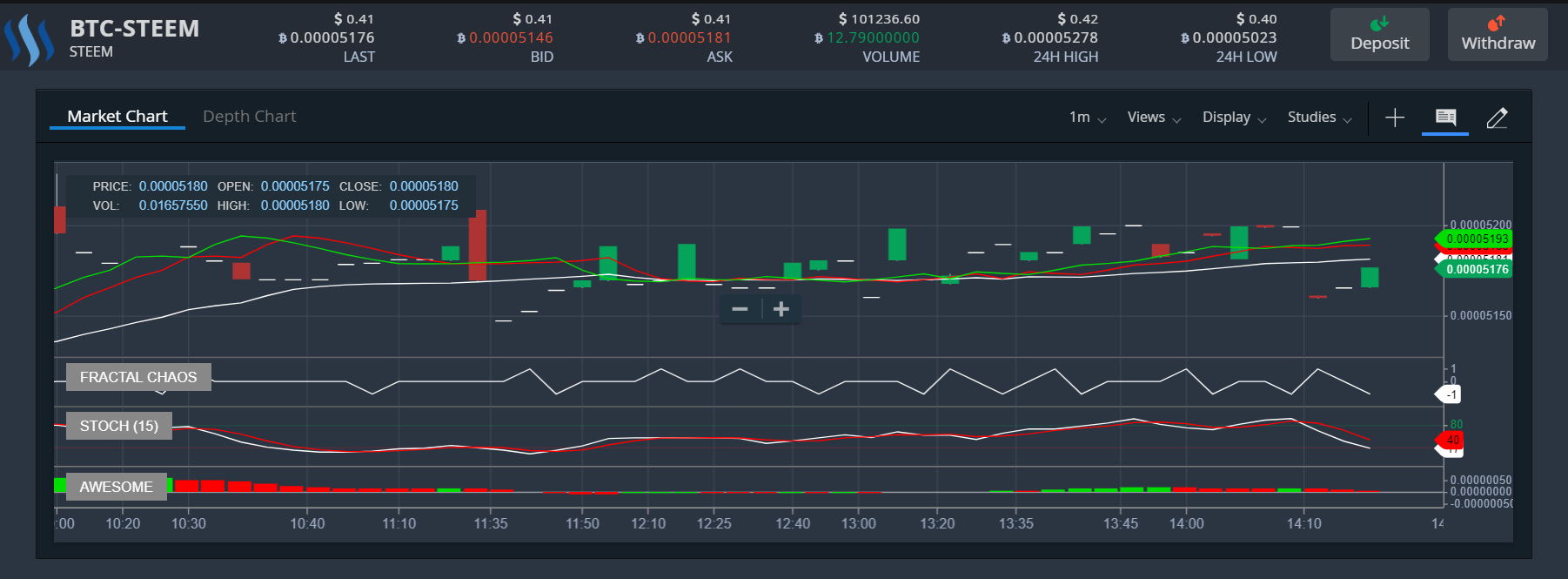Click the 24H LOW value 0.00005023

[1229, 37]
